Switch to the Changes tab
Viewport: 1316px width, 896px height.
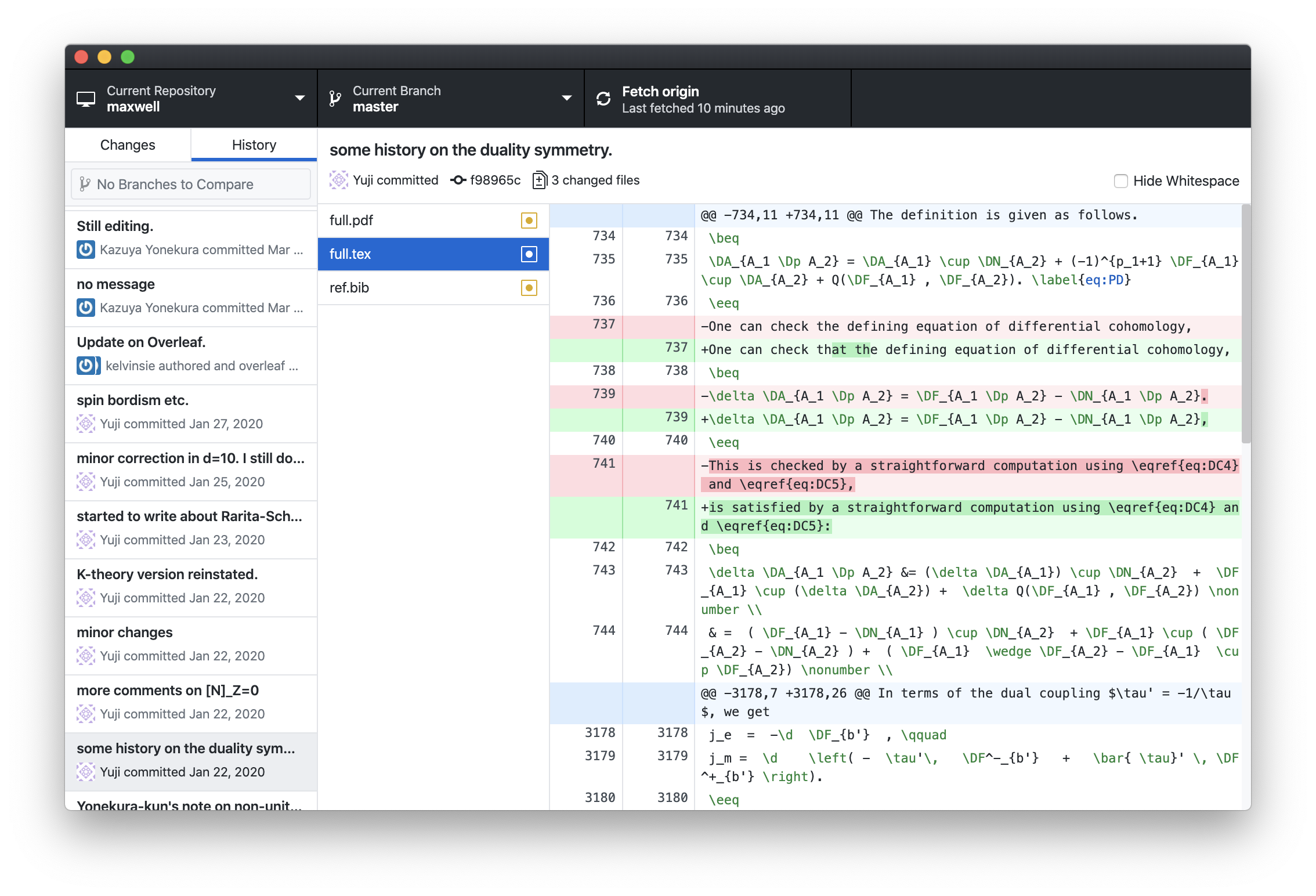(x=128, y=145)
